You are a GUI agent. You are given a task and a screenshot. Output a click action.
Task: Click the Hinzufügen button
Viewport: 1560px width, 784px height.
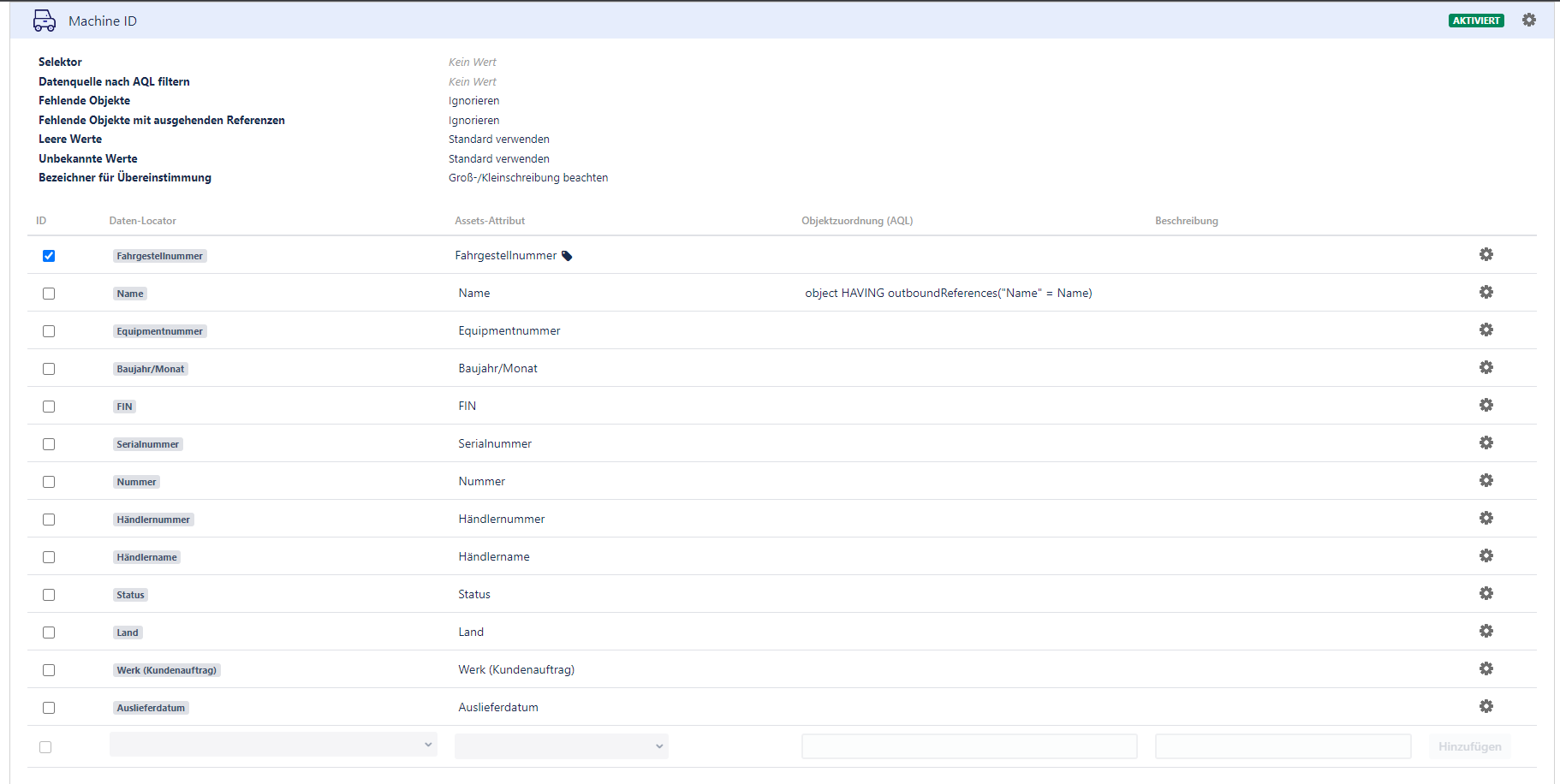(1469, 746)
